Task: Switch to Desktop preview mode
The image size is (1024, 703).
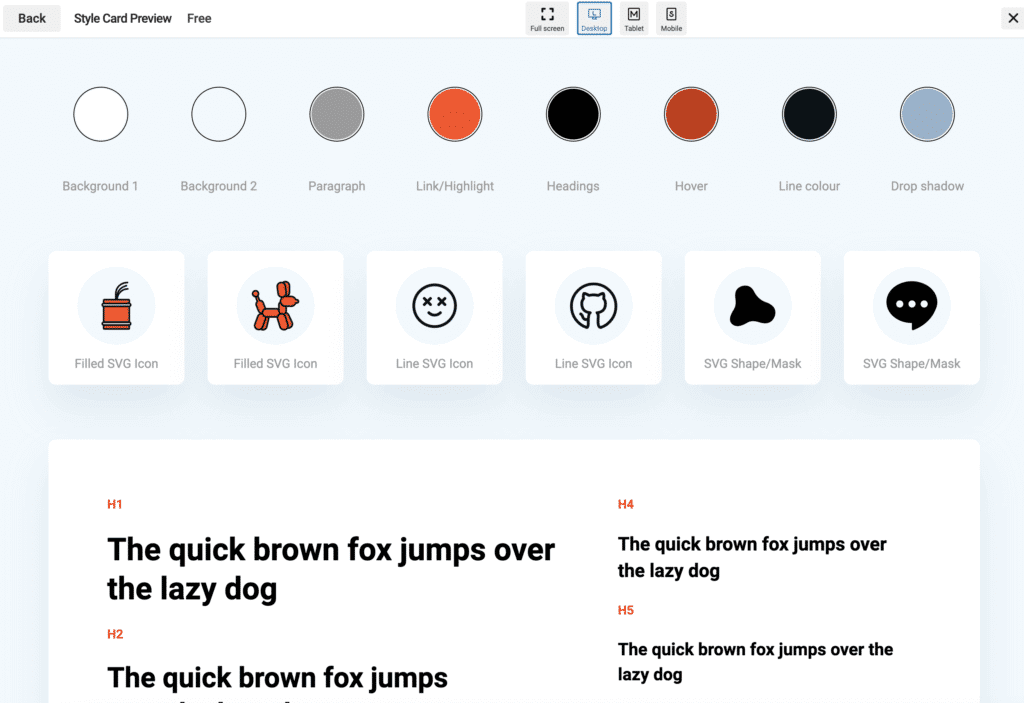Action: tap(594, 18)
